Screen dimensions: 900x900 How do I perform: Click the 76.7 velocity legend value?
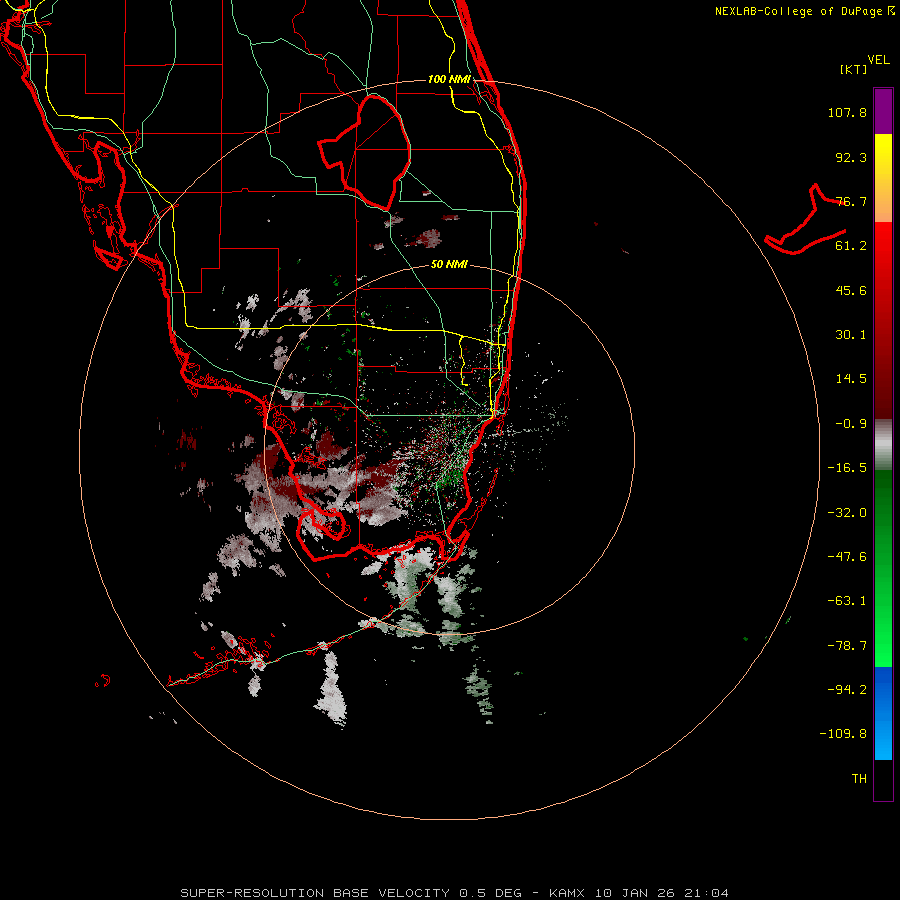point(851,201)
